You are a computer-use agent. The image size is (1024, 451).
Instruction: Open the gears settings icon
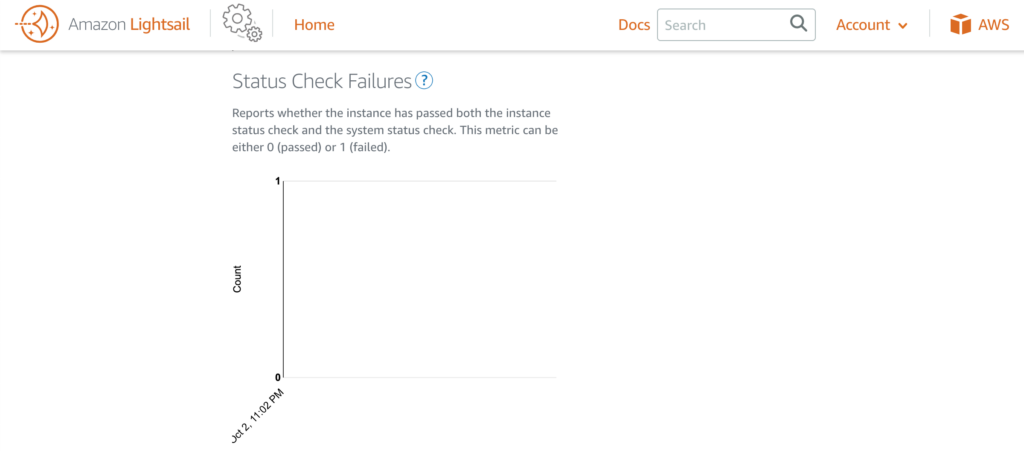pos(242,23)
